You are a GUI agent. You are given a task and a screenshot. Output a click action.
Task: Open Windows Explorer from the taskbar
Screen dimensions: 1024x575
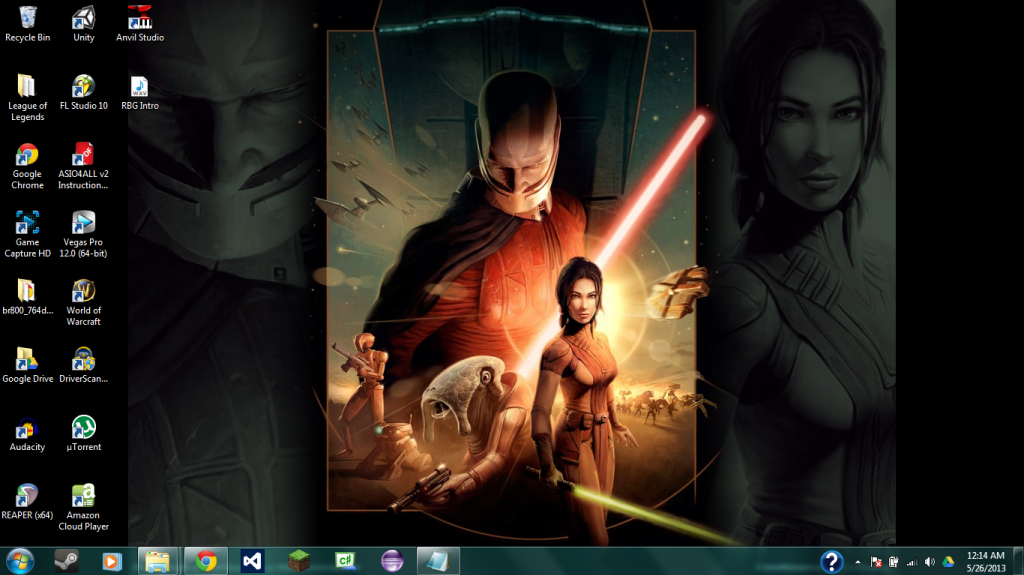coord(157,561)
